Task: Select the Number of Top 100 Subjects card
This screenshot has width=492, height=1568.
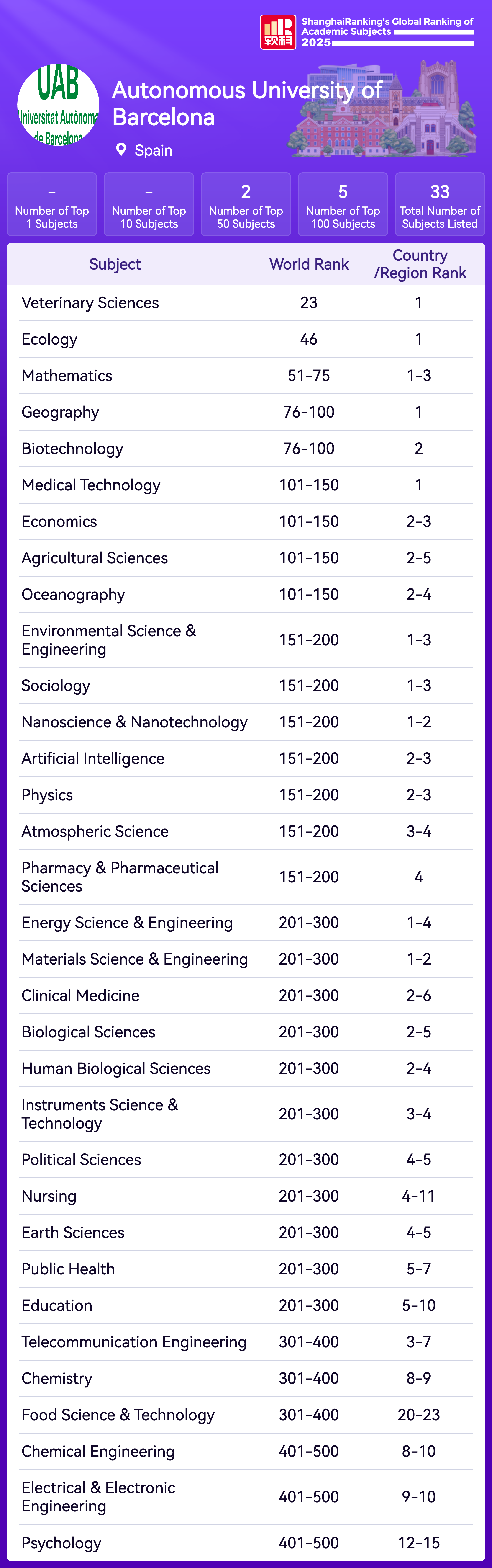Action: pyautogui.click(x=343, y=204)
